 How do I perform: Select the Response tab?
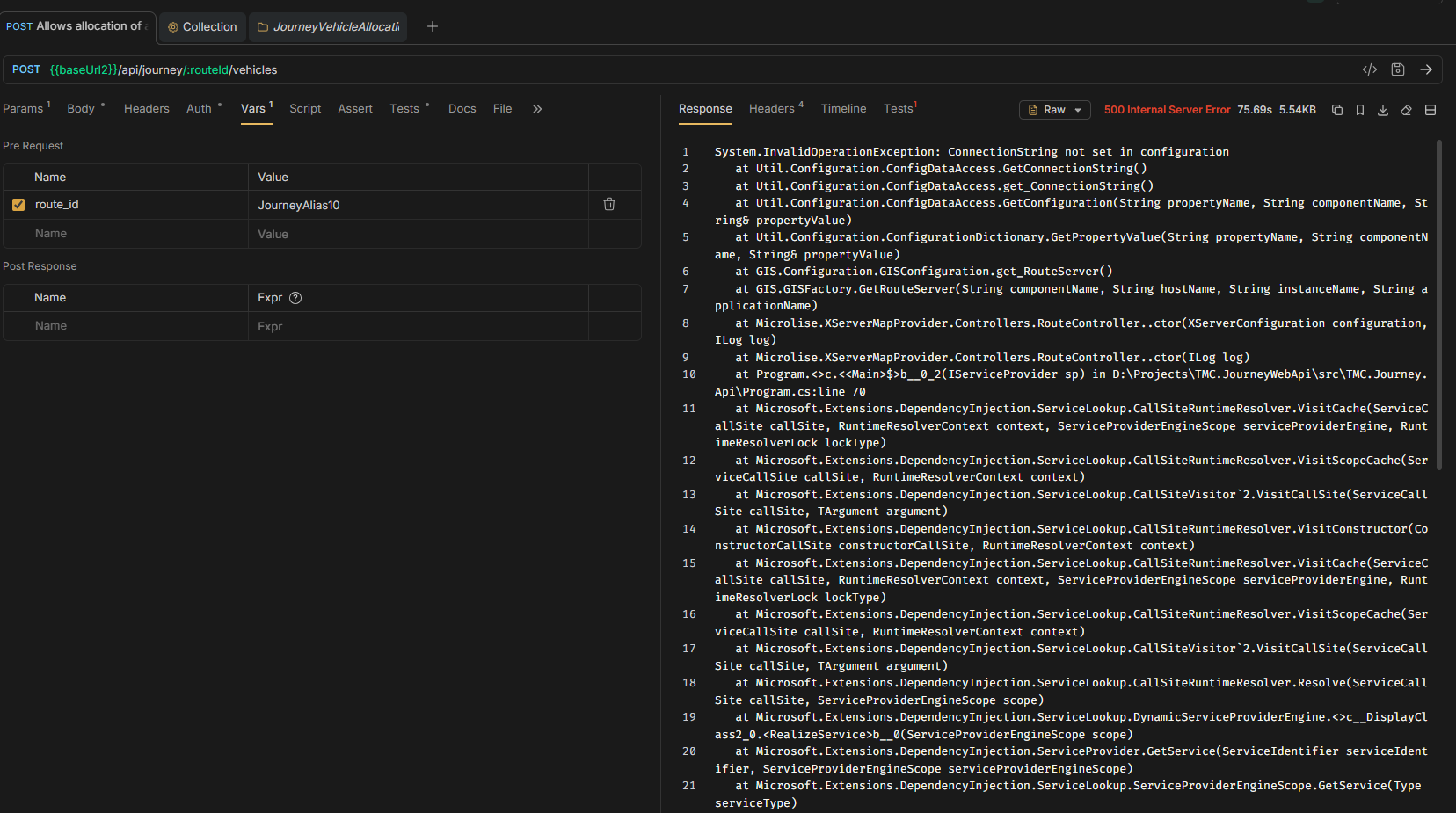pos(705,108)
